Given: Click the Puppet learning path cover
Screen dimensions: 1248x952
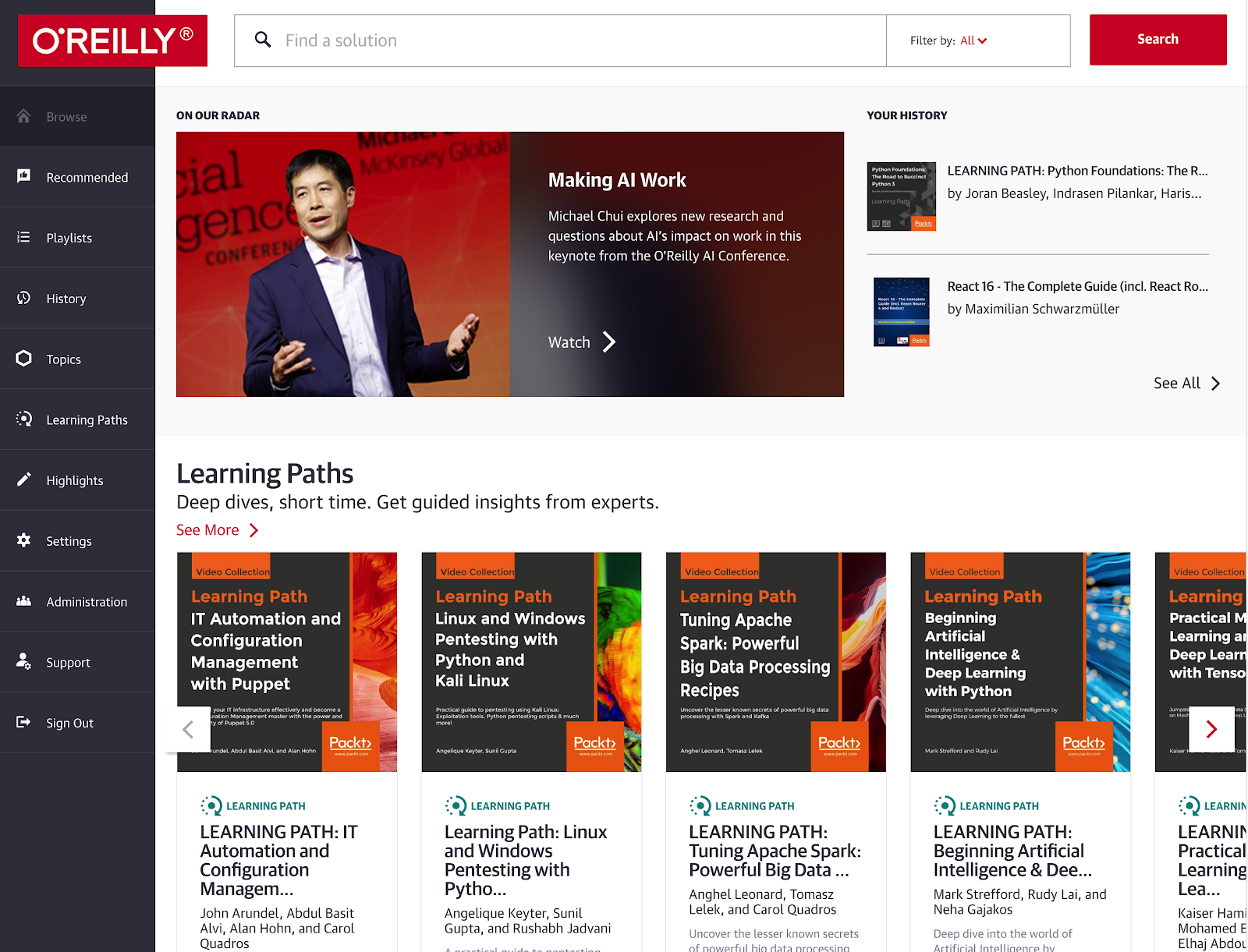Looking at the screenshot, I should click(x=287, y=662).
